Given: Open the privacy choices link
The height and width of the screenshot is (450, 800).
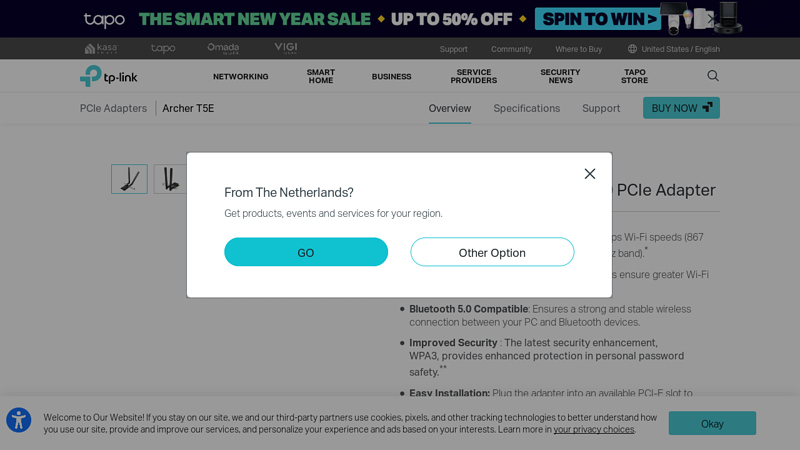Looking at the screenshot, I should coord(594,430).
